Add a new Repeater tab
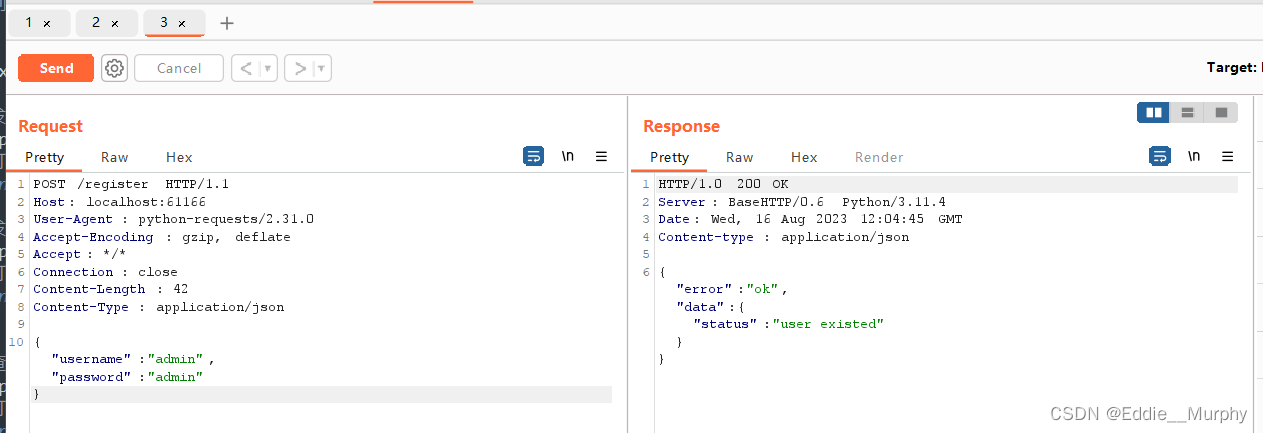Screen dimensions: 1263x433 click(x=227, y=23)
